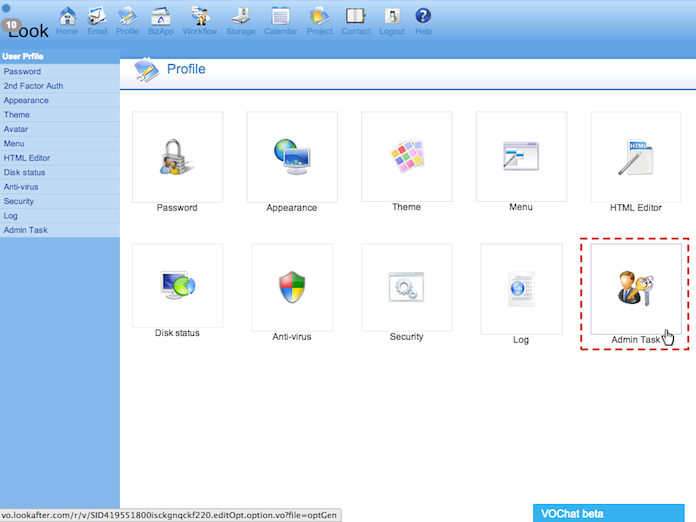The height and width of the screenshot is (522, 696).
Task: Select Avatar in the sidebar
Action: tap(60, 129)
